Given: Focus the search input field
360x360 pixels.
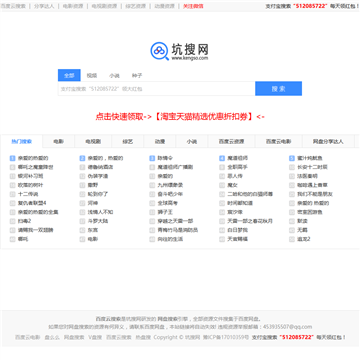Looking at the screenshot, I should point(157,89).
